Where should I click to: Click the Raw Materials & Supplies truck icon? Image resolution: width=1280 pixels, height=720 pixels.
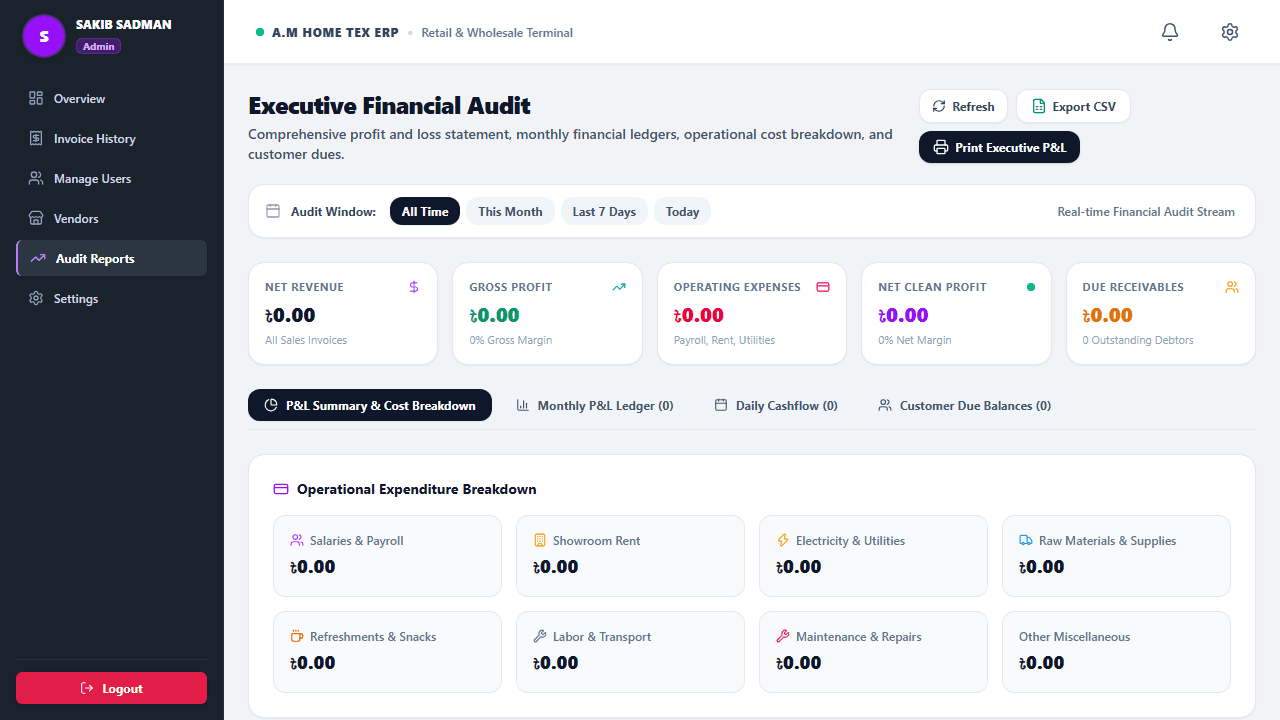(x=1026, y=540)
